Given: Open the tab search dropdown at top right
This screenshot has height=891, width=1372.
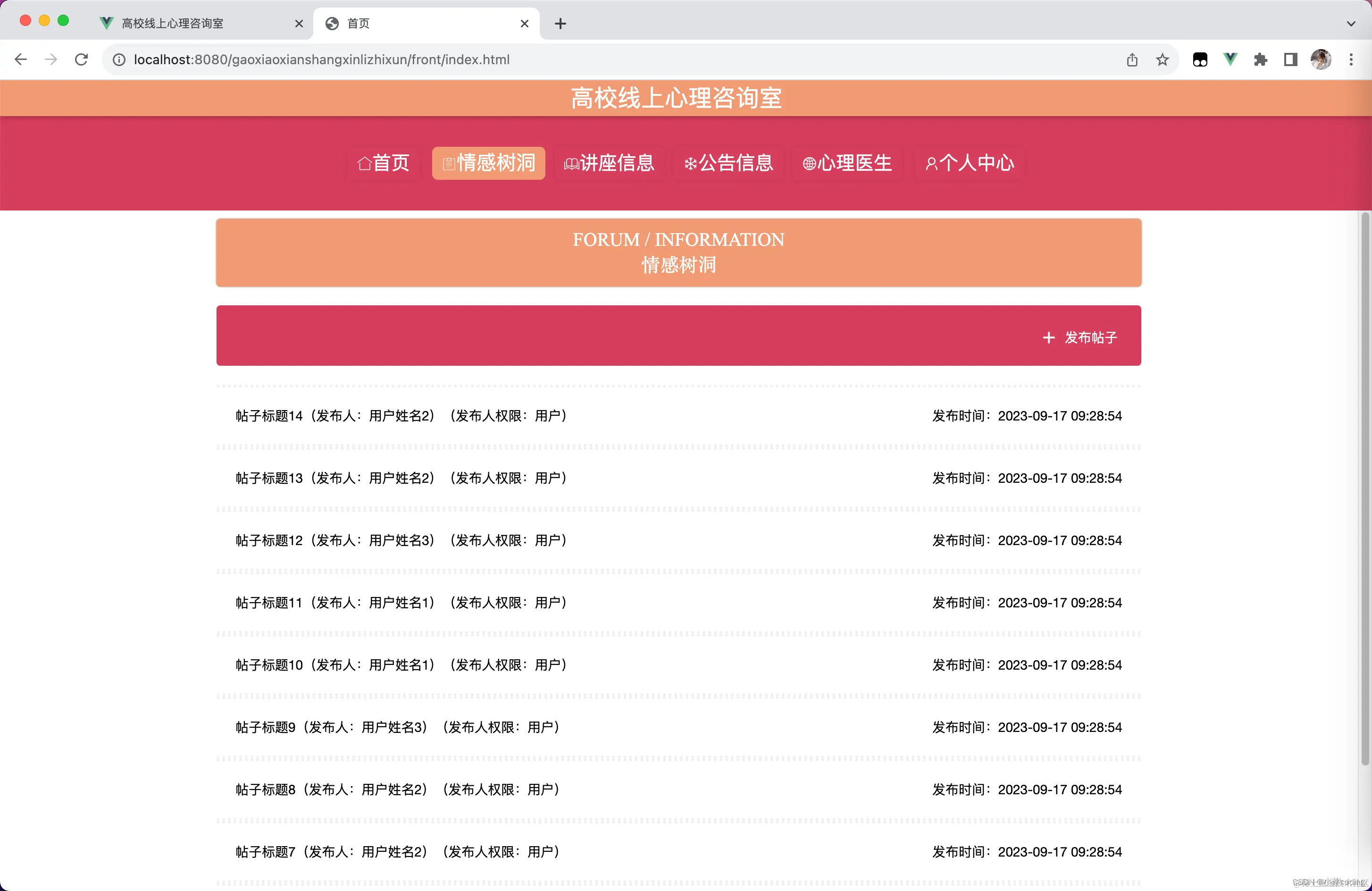Looking at the screenshot, I should 1351,24.
